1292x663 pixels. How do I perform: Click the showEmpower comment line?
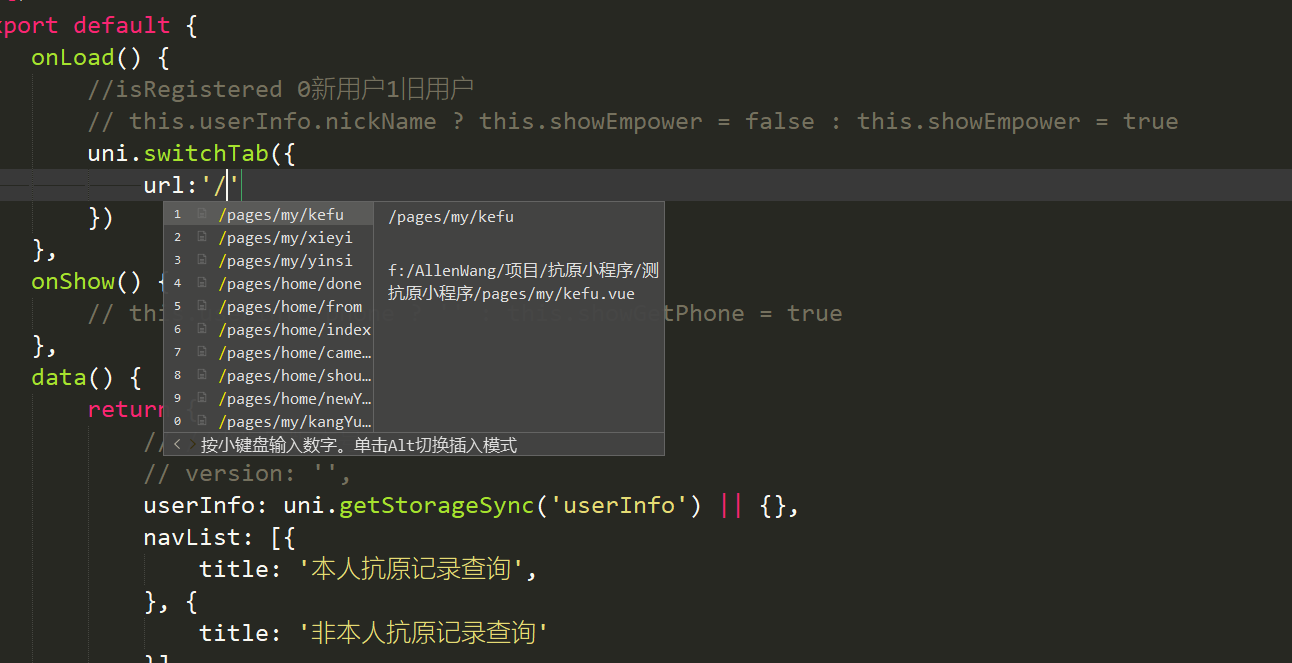coord(633,121)
